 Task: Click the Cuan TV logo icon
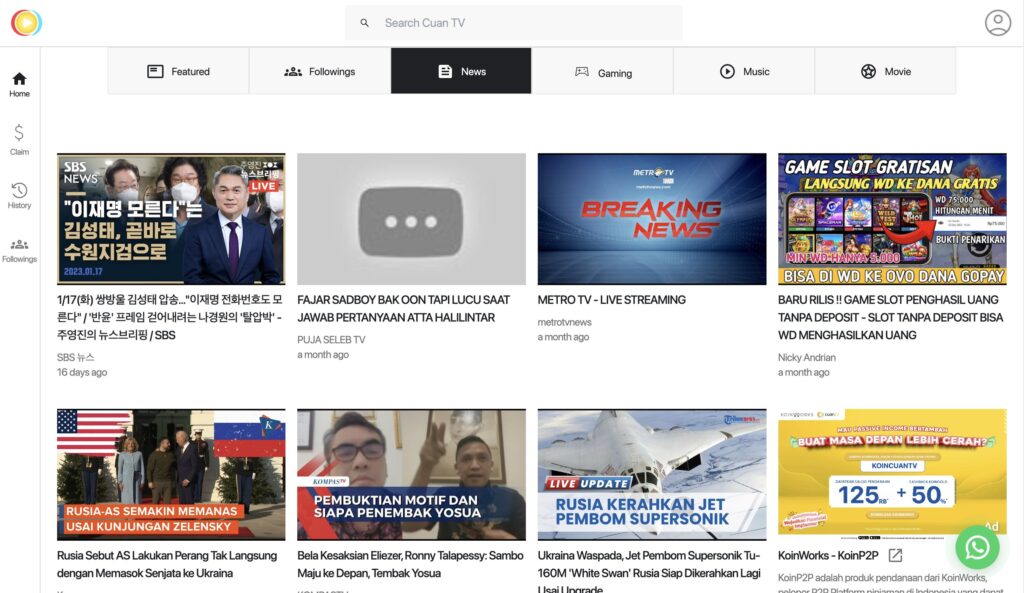click(x=26, y=22)
